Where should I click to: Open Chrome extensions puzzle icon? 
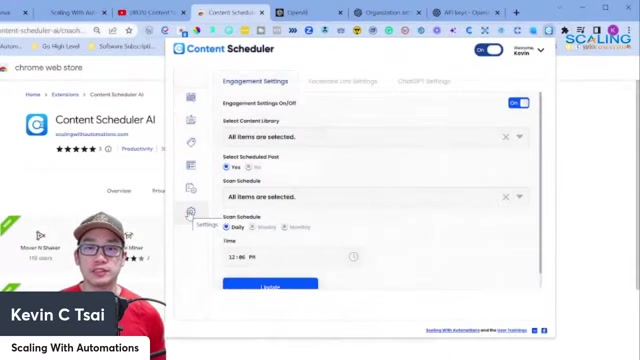(565, 30)
